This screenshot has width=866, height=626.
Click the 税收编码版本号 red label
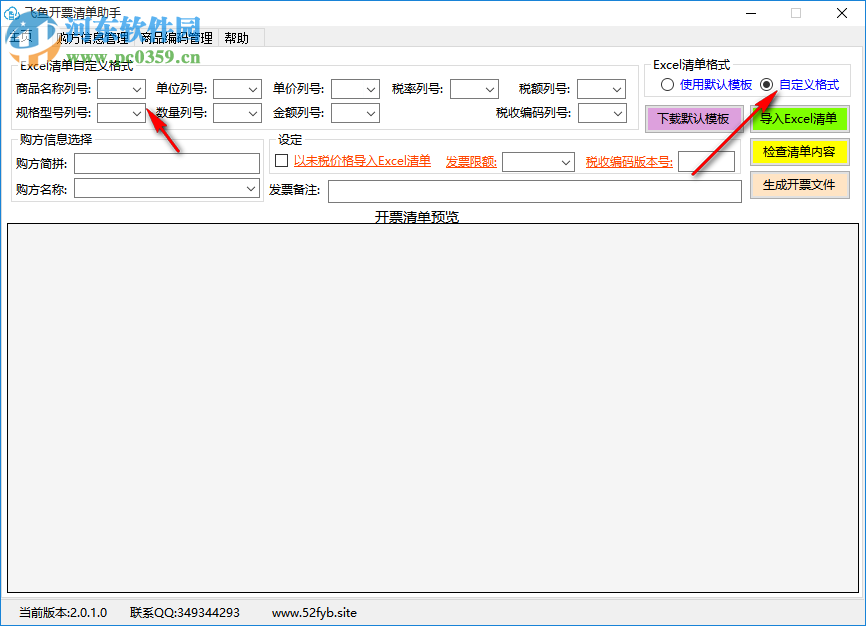629,162
